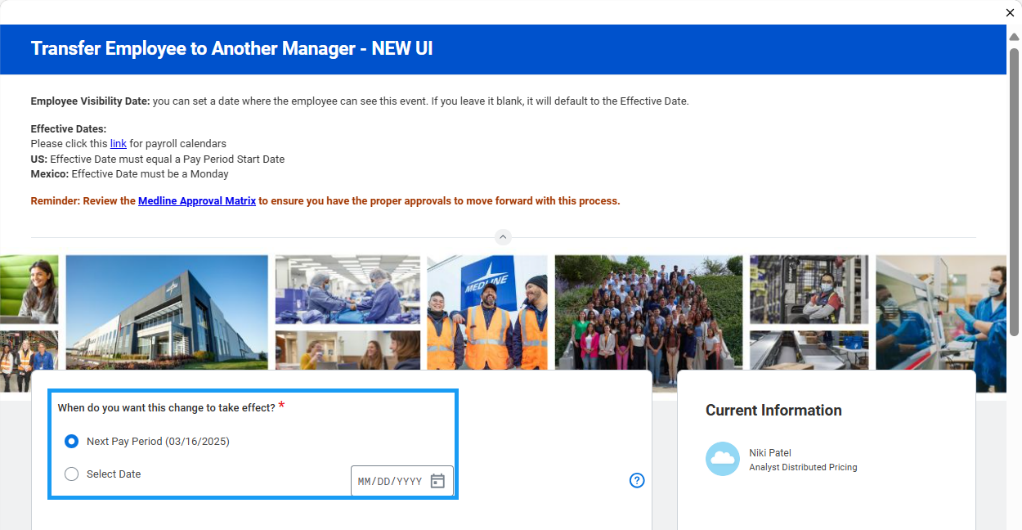Collapse the instructions section with the chevron

(x=503, y=237)
